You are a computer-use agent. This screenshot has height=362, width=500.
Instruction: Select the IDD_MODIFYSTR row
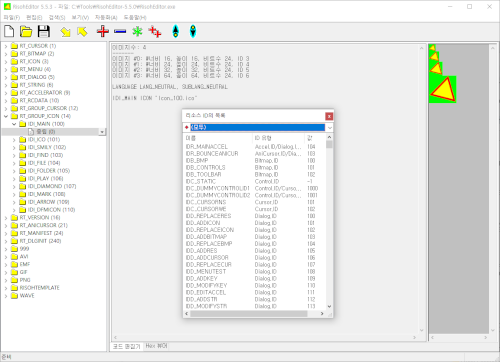[x=254, y=306]
